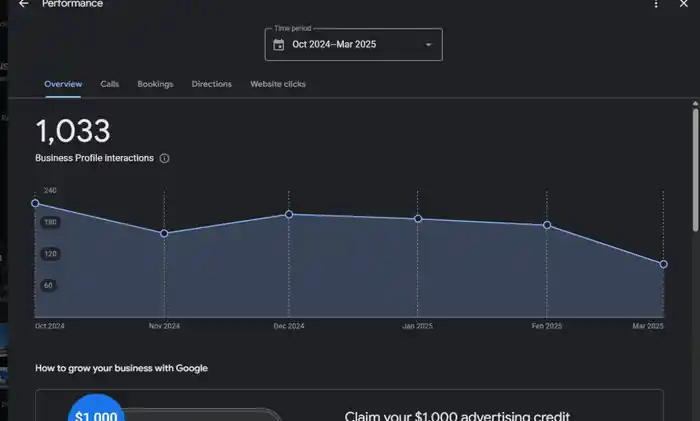Select the Nov 2024 data point on chart

coord(164,233)
